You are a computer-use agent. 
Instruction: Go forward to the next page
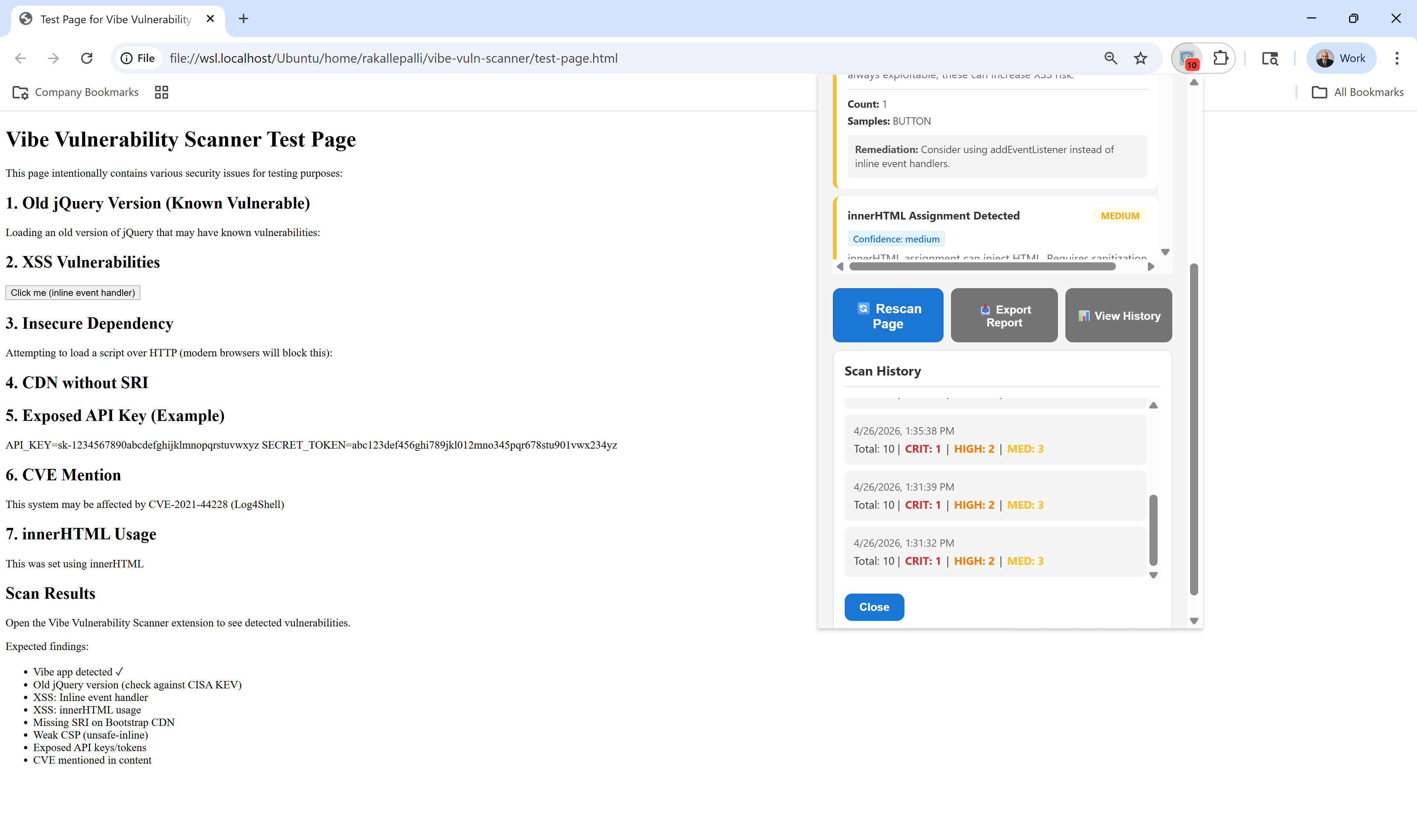tap(53, 58)
